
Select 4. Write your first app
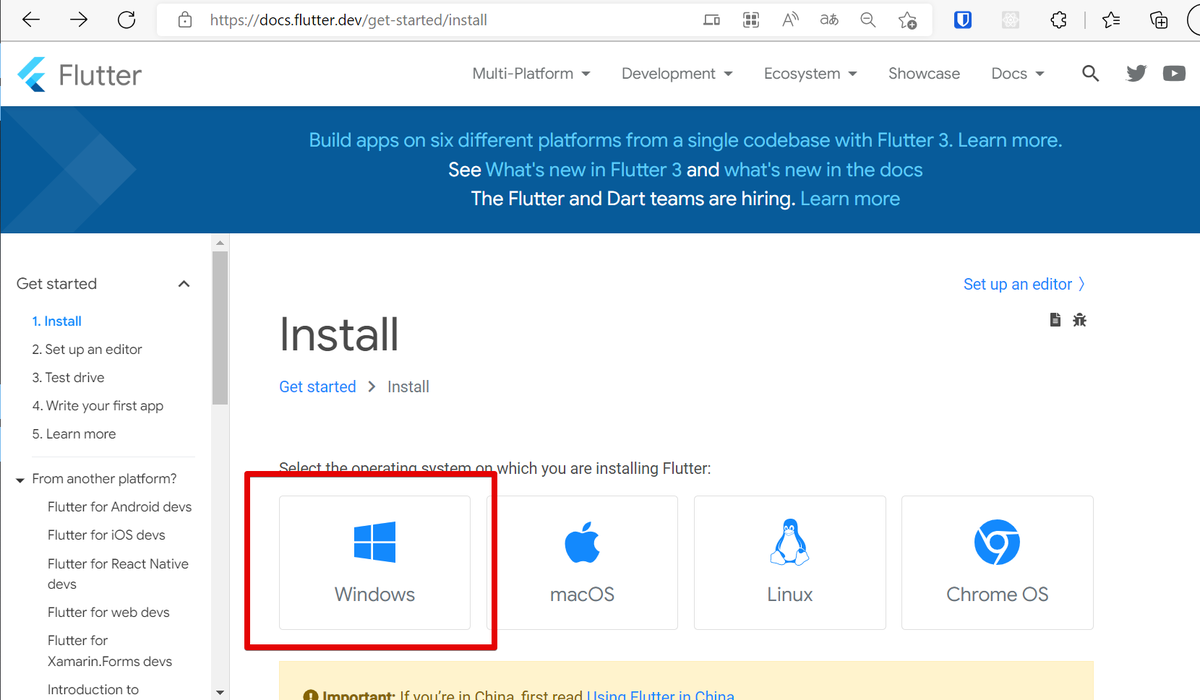point(98,406)
